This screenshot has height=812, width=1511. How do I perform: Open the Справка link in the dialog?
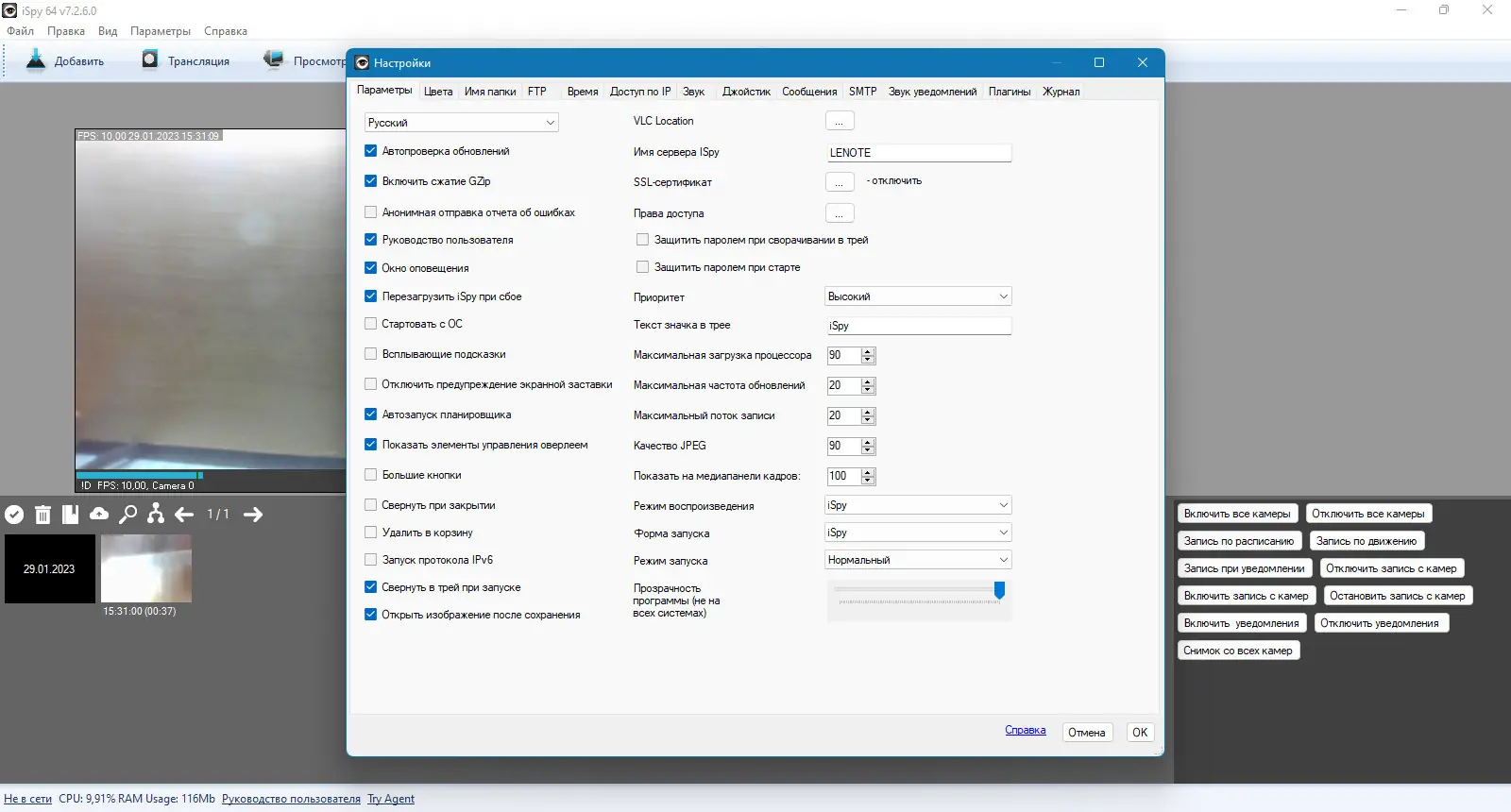tap(1026, 730)
